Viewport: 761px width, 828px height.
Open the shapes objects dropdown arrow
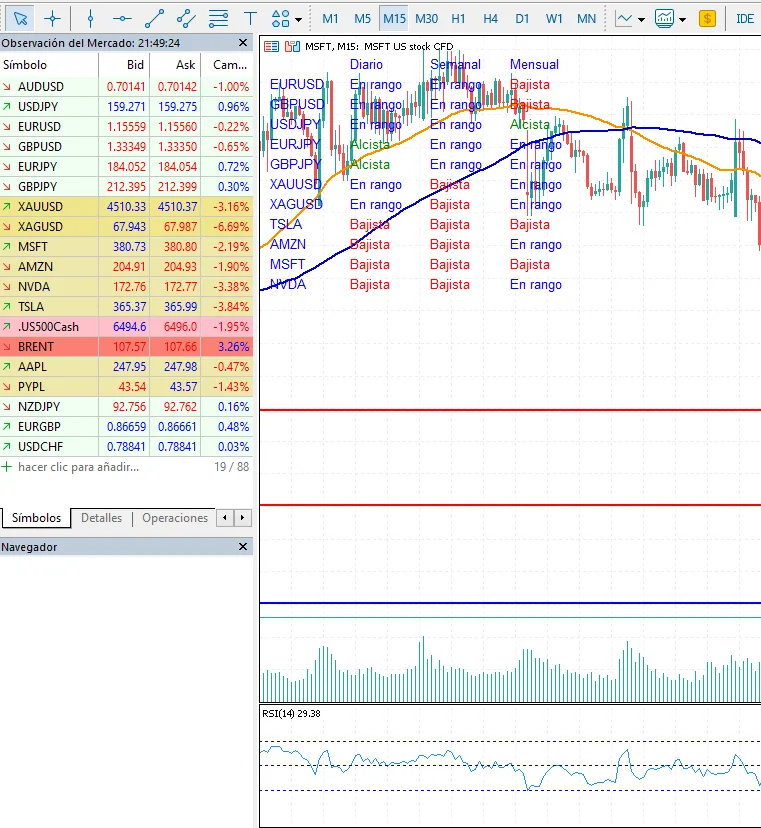pos(298,20)
